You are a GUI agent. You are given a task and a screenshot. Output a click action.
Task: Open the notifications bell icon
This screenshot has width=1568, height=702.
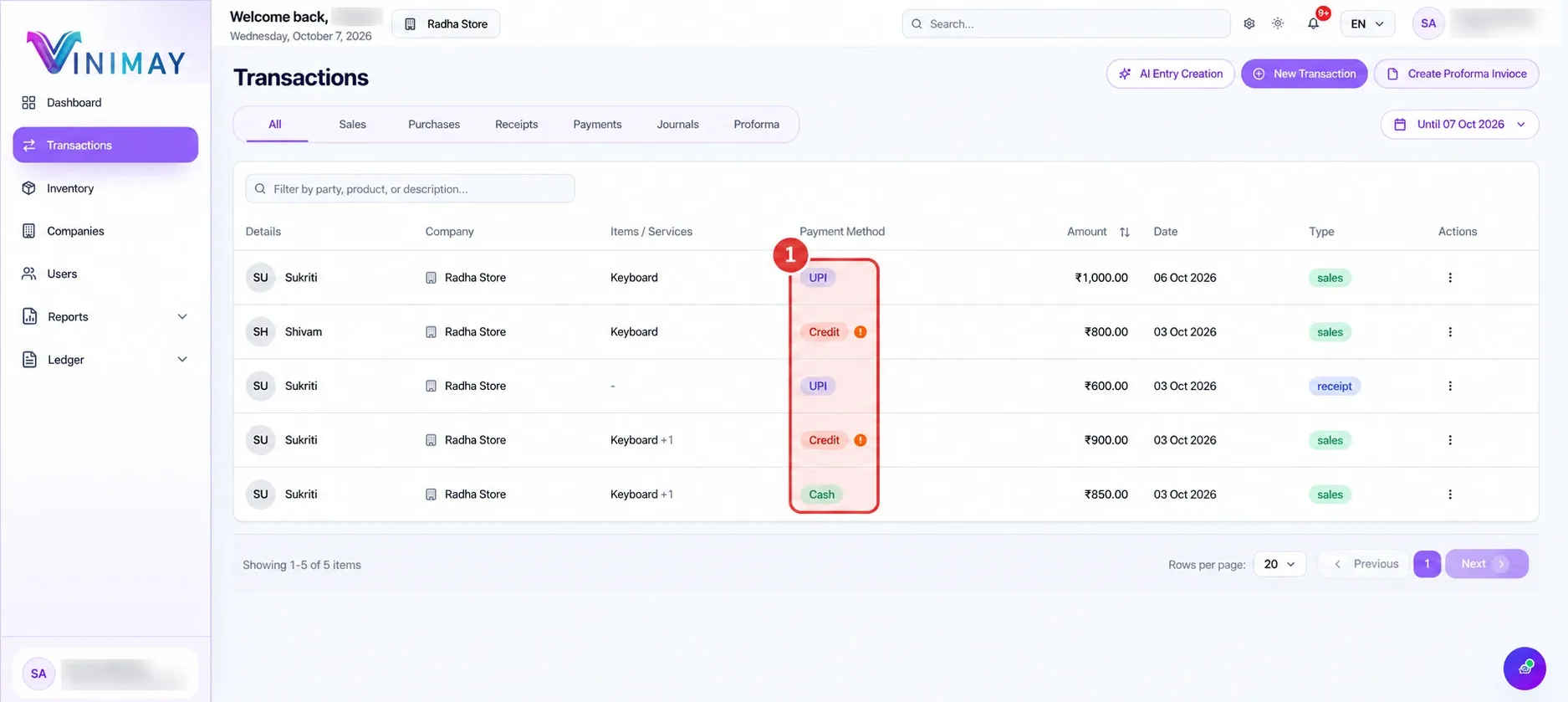[x=1313, y=23]
